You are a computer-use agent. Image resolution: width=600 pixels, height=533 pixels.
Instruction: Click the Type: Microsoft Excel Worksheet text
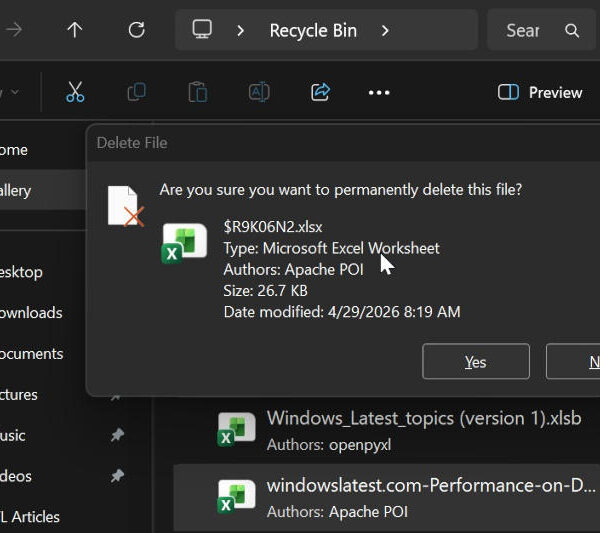pyautogui.click(x=331, y=248)
